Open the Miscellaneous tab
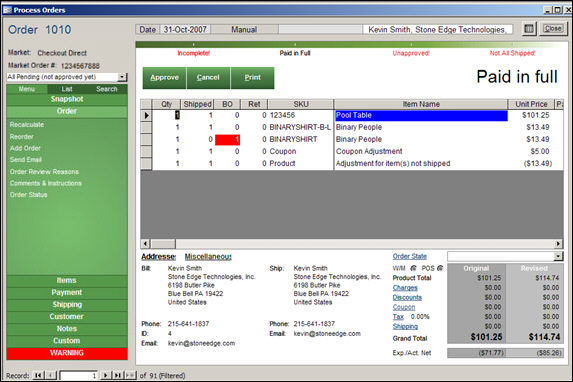This screenshot has height=382, width=573. coord(208,257)
